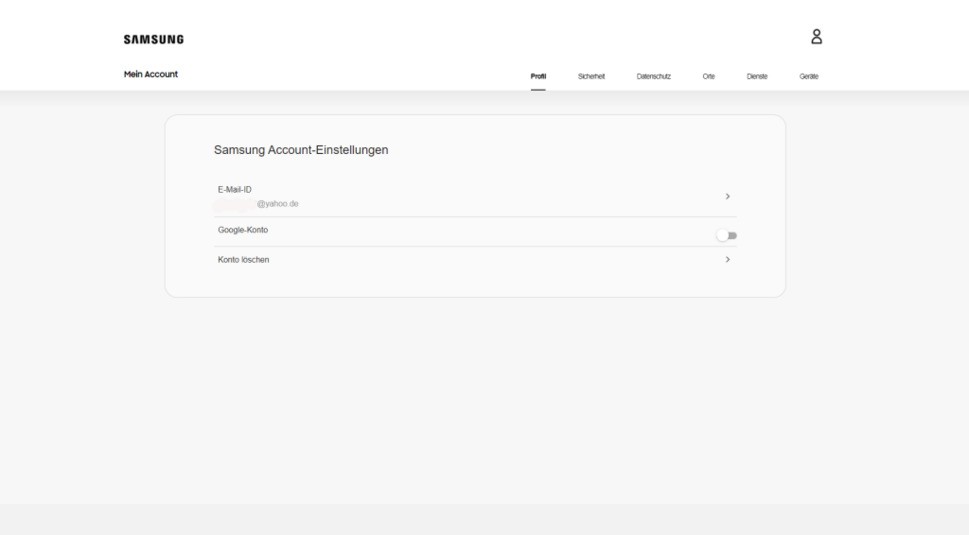Open the Datenschutz tab

click(653, 76)
